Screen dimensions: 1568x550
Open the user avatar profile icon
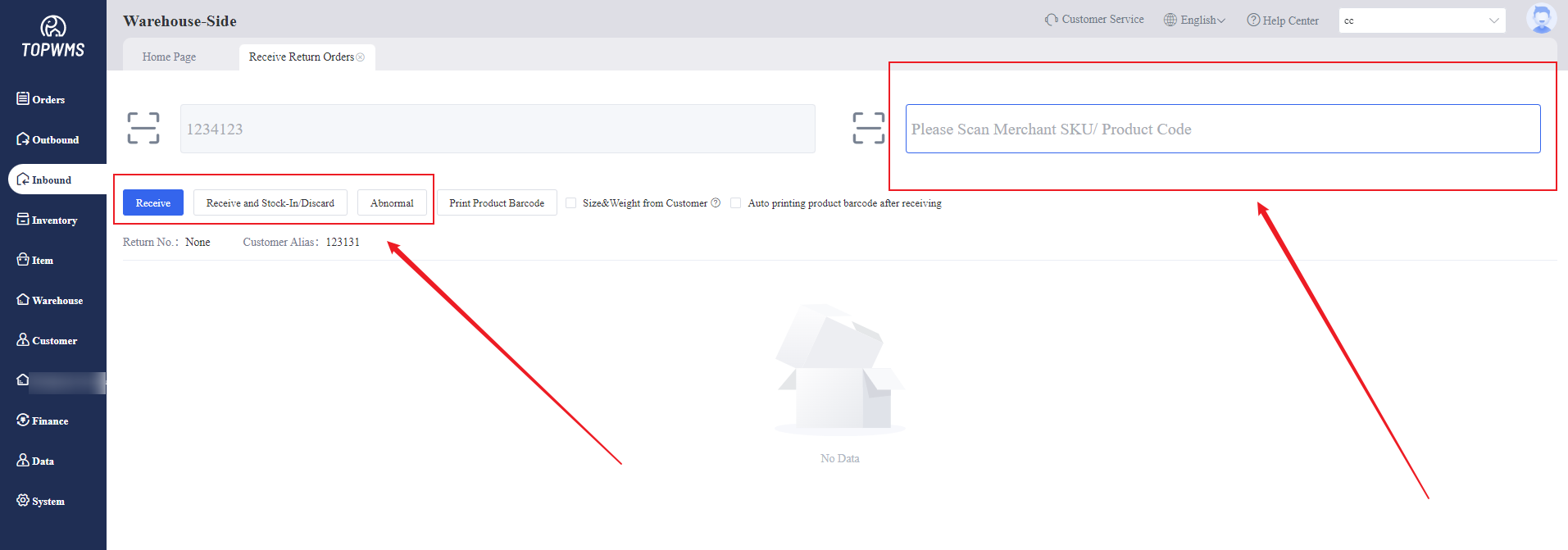click(x=1541, y=19)
